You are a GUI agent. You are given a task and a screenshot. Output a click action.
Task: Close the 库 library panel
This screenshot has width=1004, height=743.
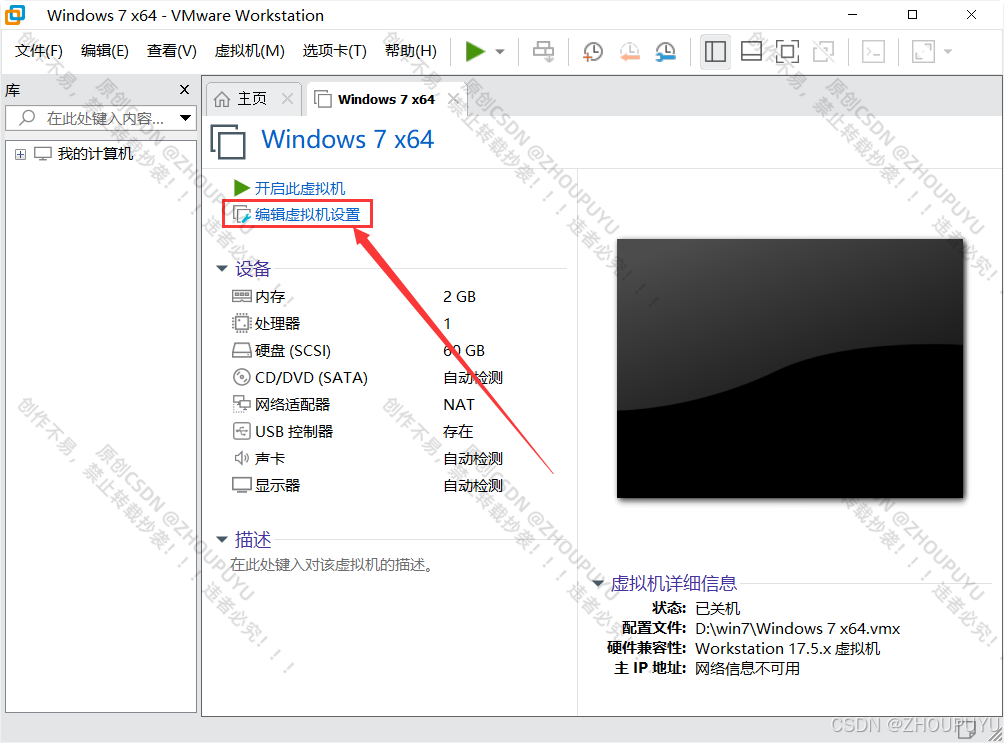[184, 90]
